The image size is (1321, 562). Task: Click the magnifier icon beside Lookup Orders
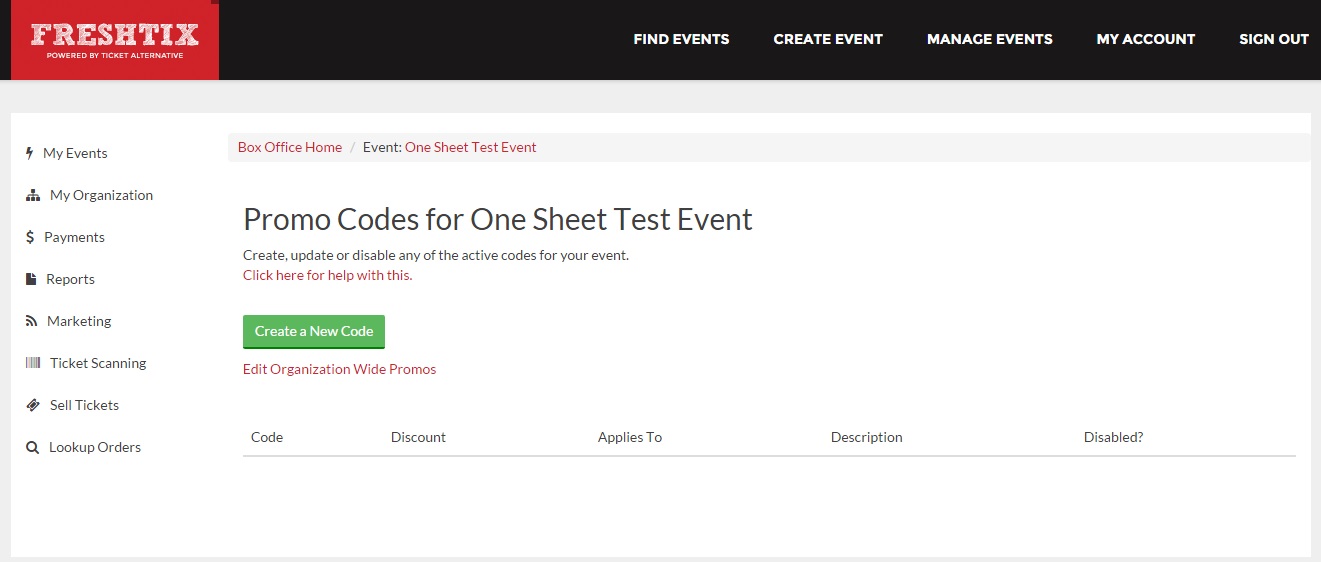[x=32, y=447]
